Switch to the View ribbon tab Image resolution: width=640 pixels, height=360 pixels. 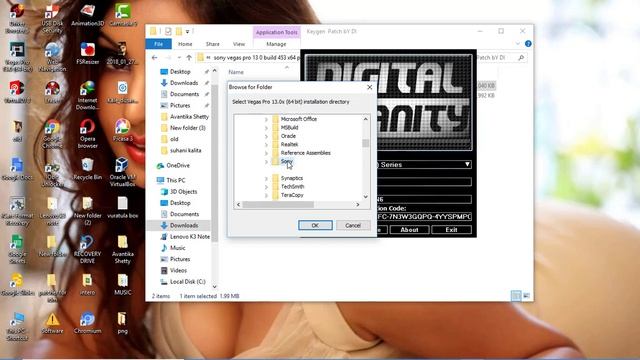[x=239, y=44]
